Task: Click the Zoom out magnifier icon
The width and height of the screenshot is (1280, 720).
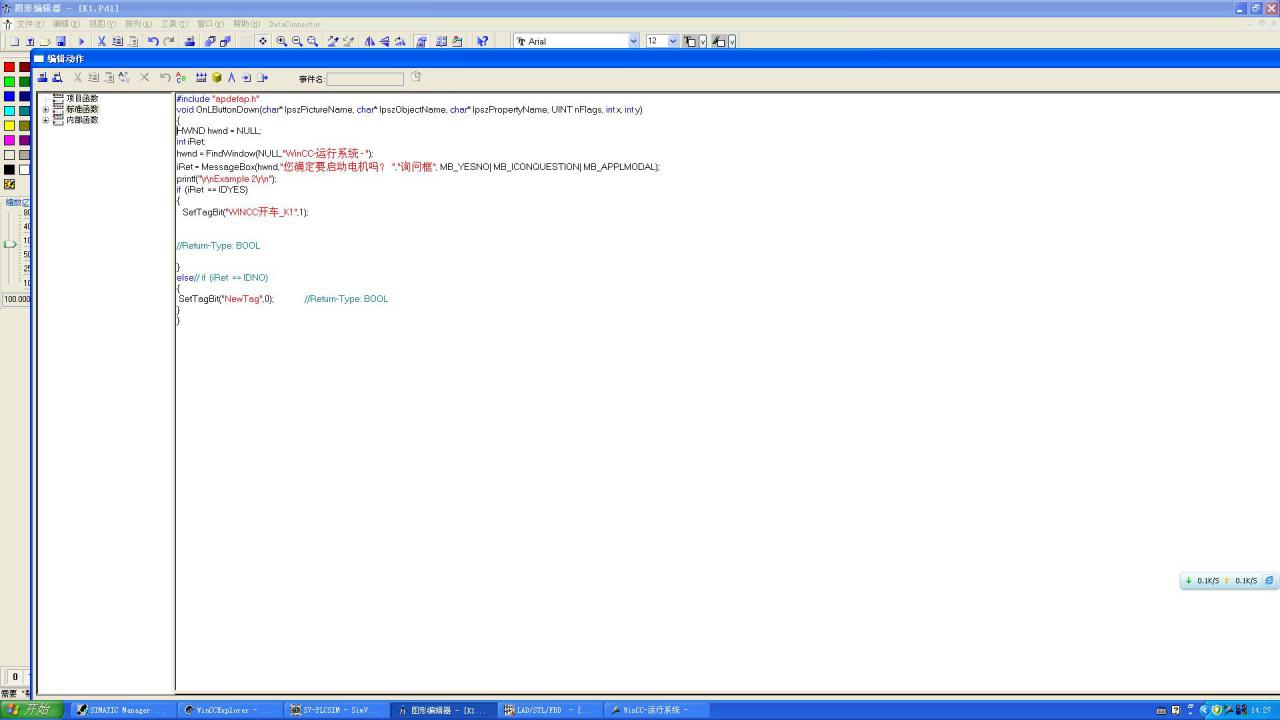Action: pyautogui.click(x=297, y=41)
